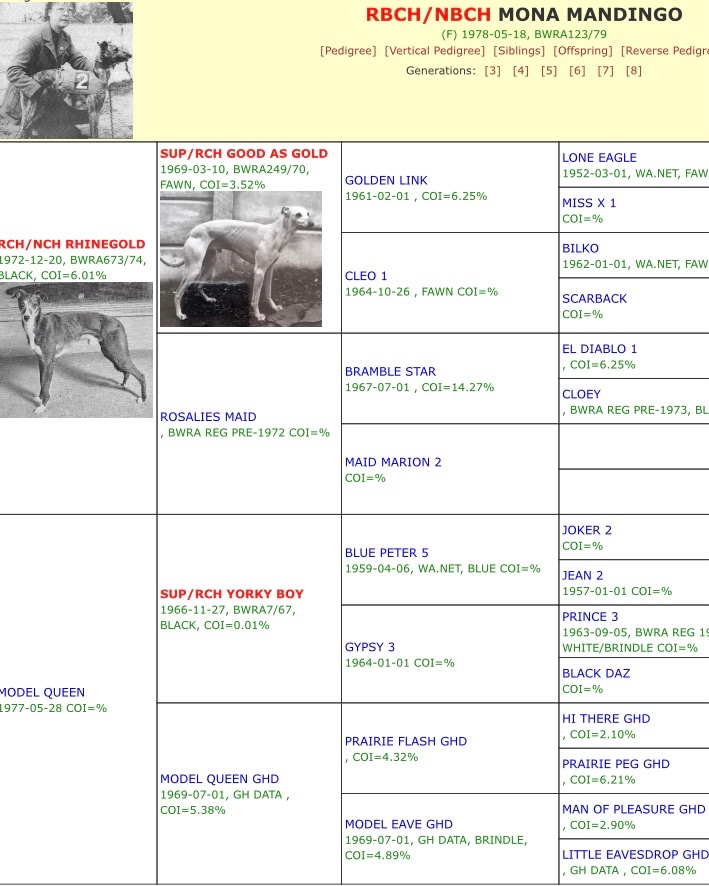Open BLACK DAZ pedigree entry
Image resolution: width=709 pixels, height=886 pixels.
click(595, 673)
